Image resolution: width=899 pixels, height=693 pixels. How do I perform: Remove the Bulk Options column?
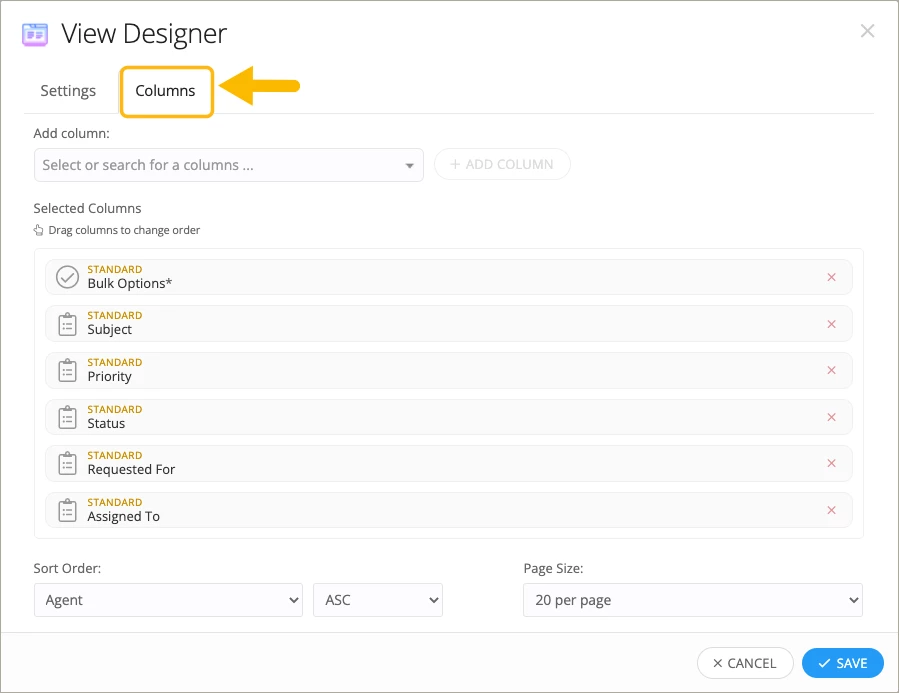831,277
